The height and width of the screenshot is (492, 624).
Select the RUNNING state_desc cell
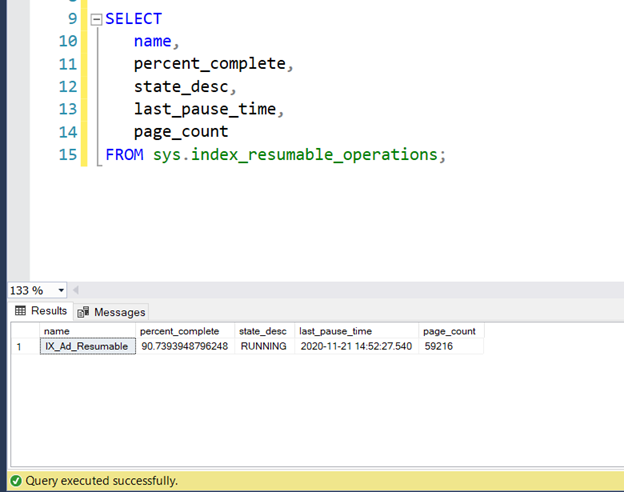264,346
